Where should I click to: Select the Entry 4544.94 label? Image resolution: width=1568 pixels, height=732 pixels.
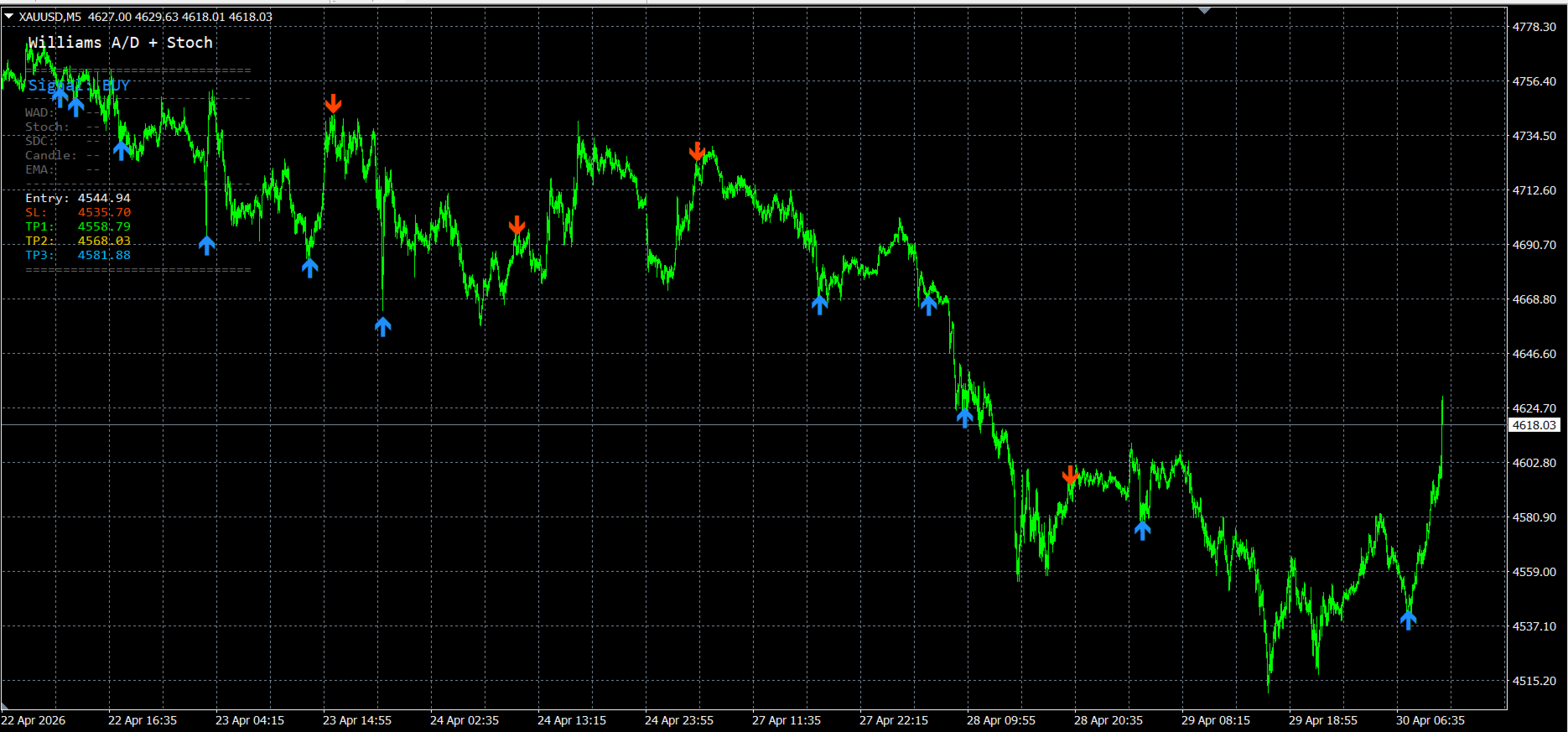point(78,198)
